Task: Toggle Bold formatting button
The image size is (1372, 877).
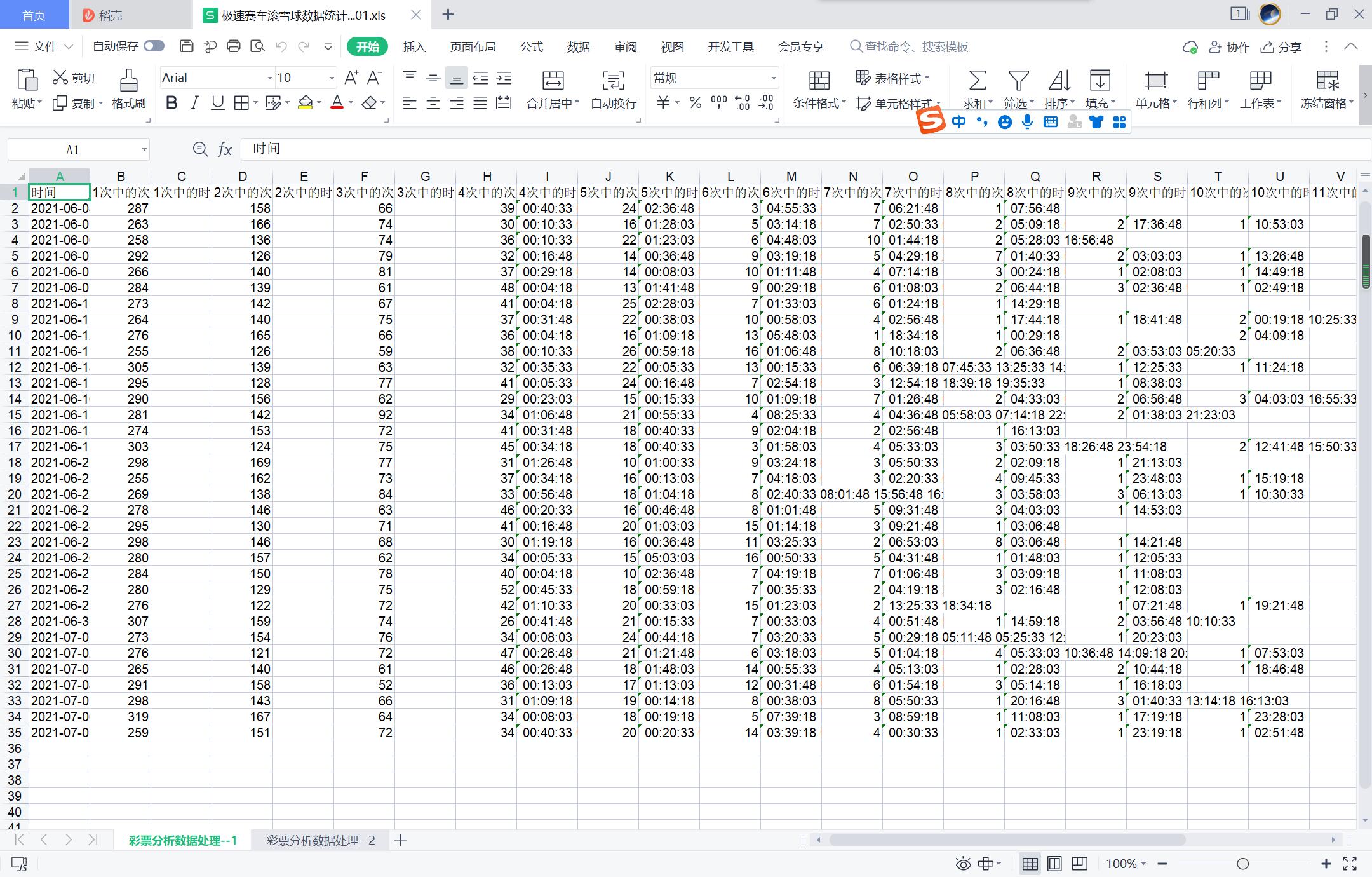Action: pos(171,103)
